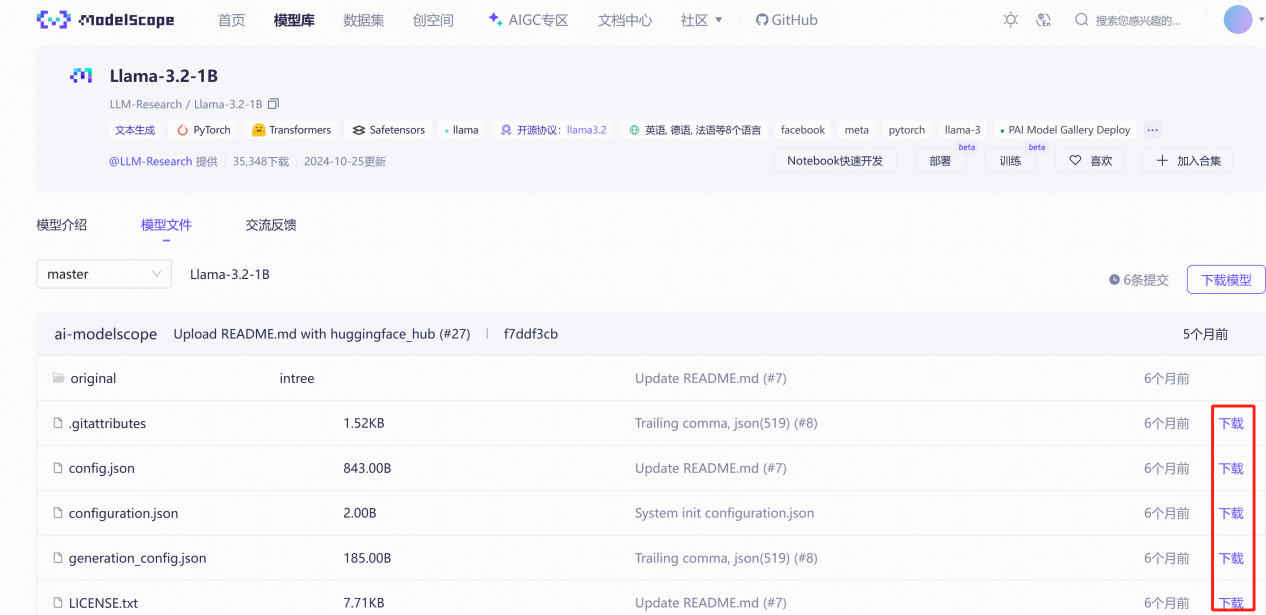
Task: Click the LICENSE.txt file icon
Action: tap(58, 603)
